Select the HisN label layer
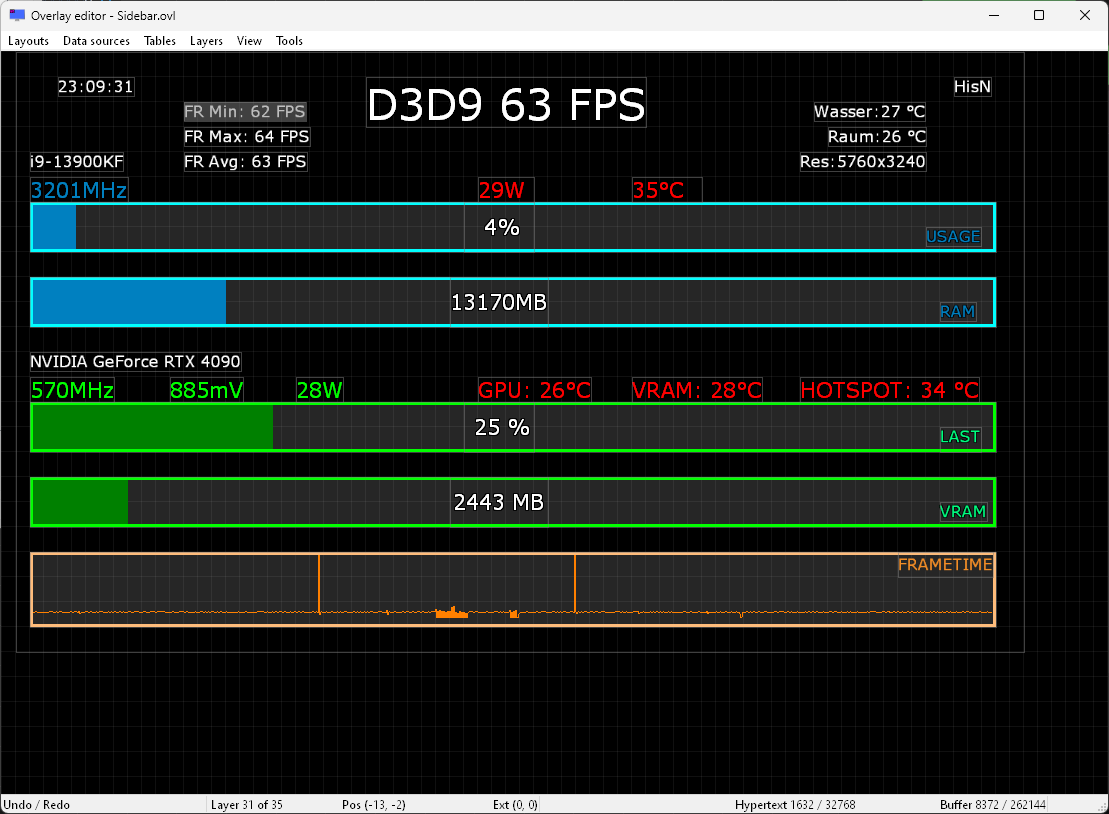Screen dimensions: 1109x814 click(x=972, y=87)
